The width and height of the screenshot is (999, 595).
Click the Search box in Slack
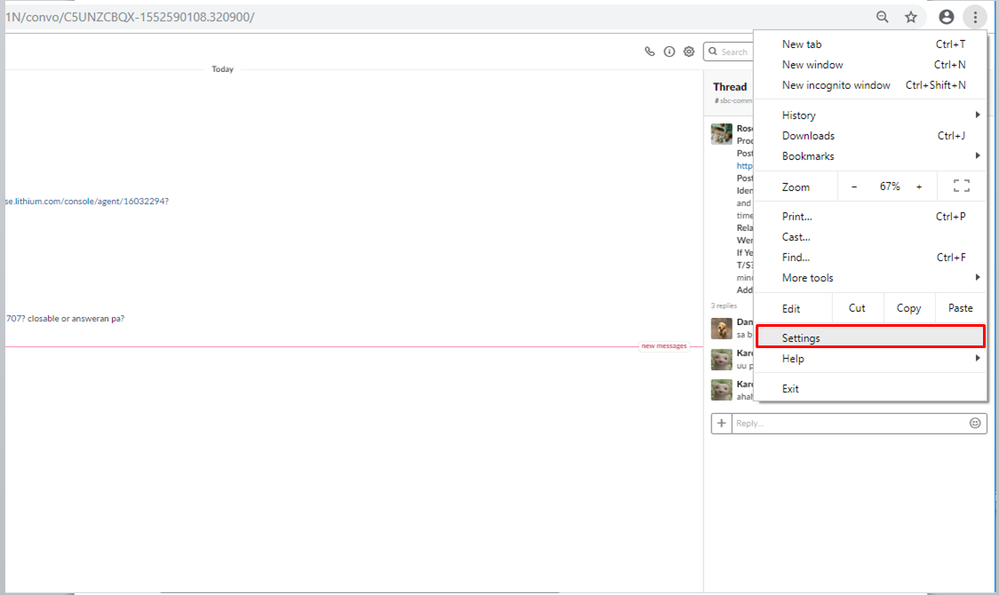(x=729, y=52)
